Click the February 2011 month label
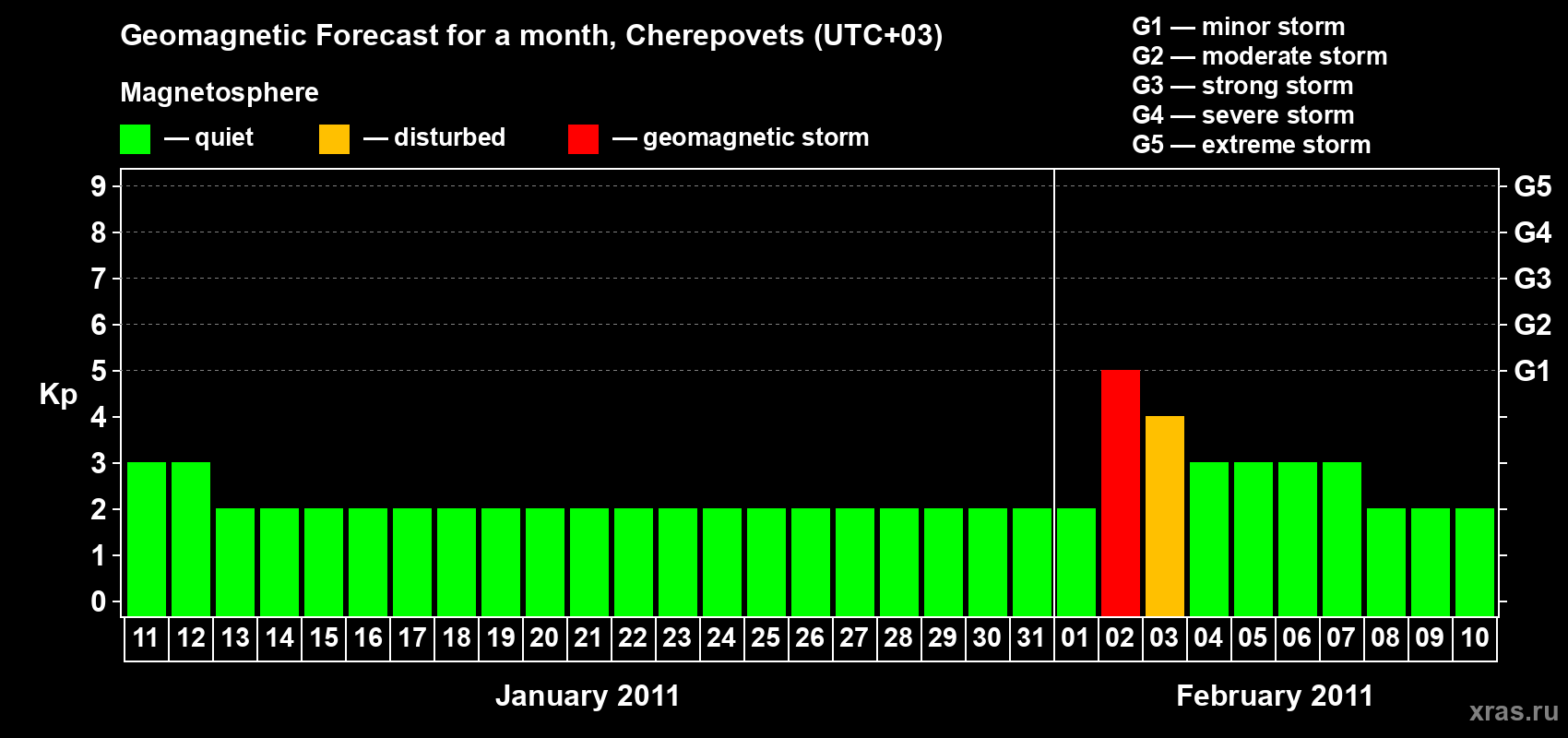The image size is (1568, 738). (1275, 696)
